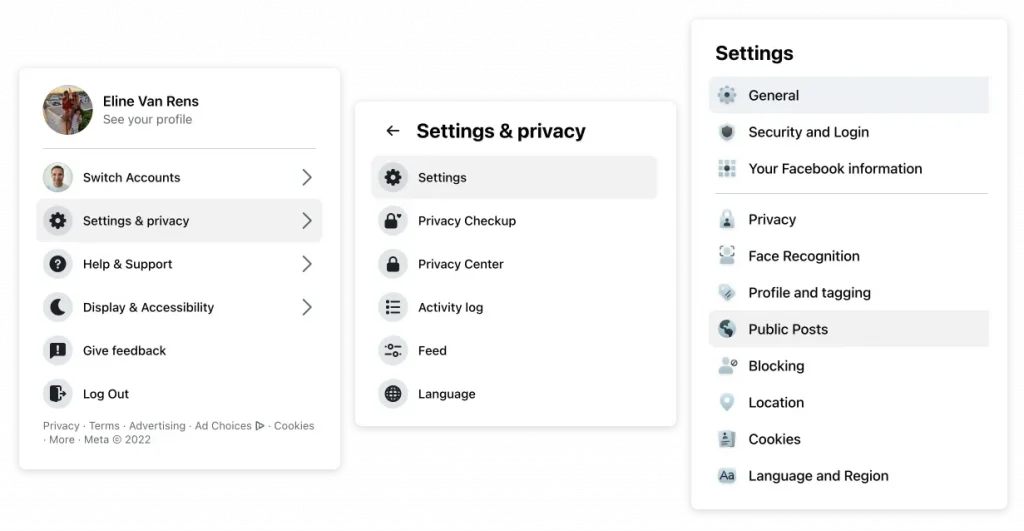1024x531 pixels.
Task: Click the Display & Accessibility moon icon
Action: tap(58, 307)
